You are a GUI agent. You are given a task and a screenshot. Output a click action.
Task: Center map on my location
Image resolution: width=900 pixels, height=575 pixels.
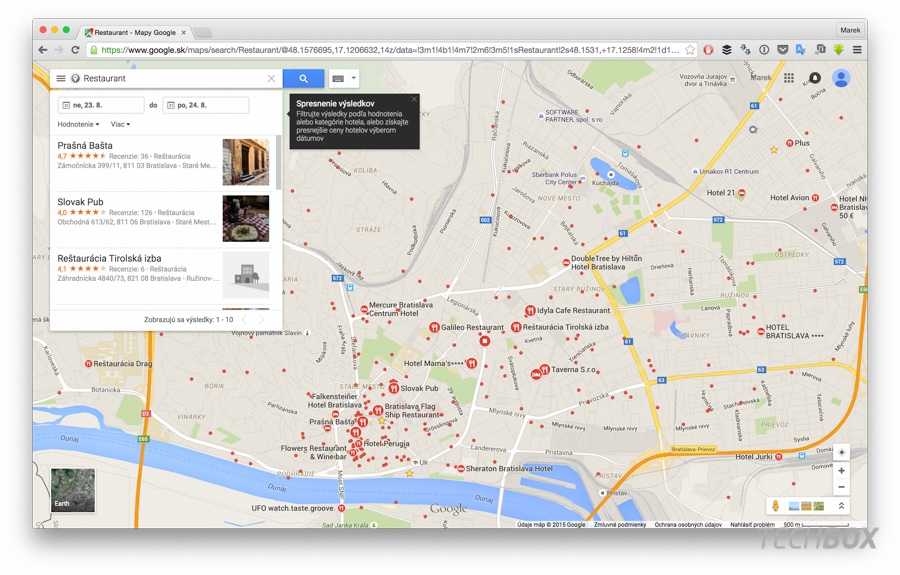[841, 452]
